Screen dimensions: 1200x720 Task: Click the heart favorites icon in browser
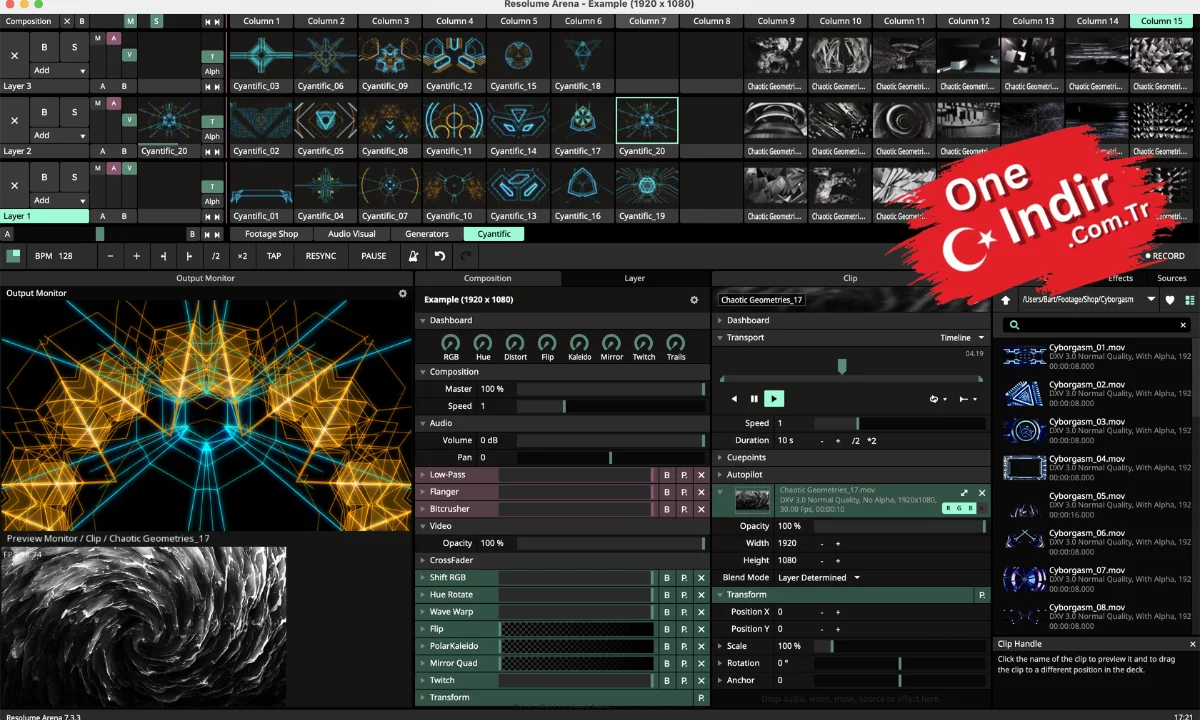tap(1171, 299)
